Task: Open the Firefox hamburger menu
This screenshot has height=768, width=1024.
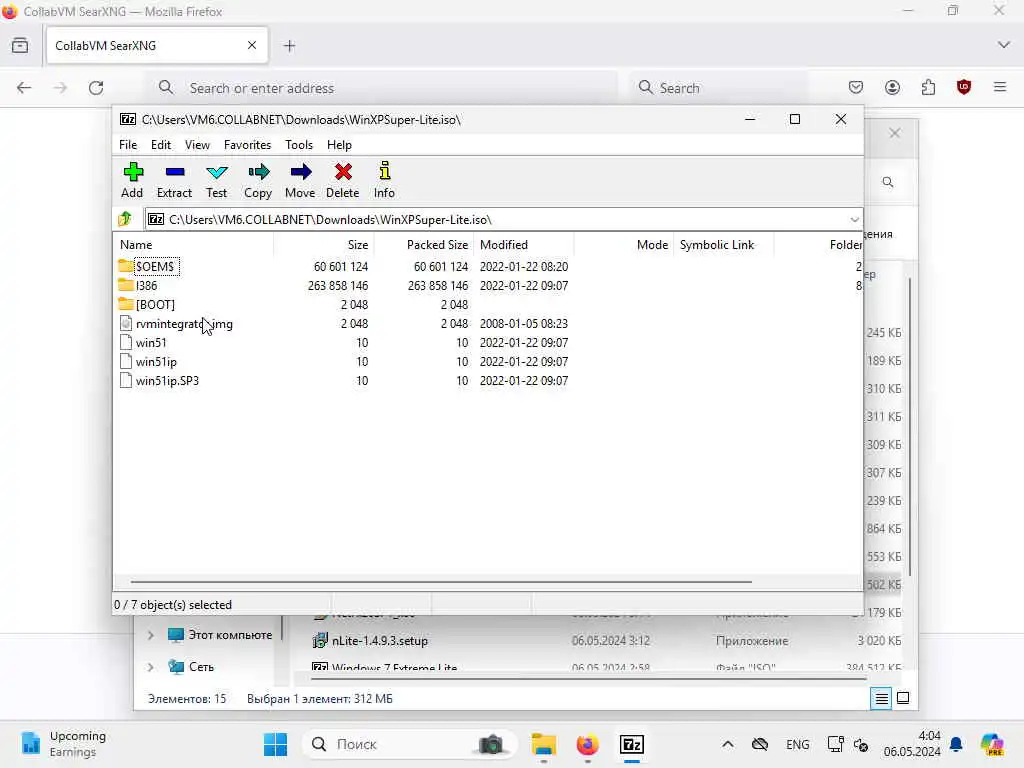Action: tap(1000, 87)
